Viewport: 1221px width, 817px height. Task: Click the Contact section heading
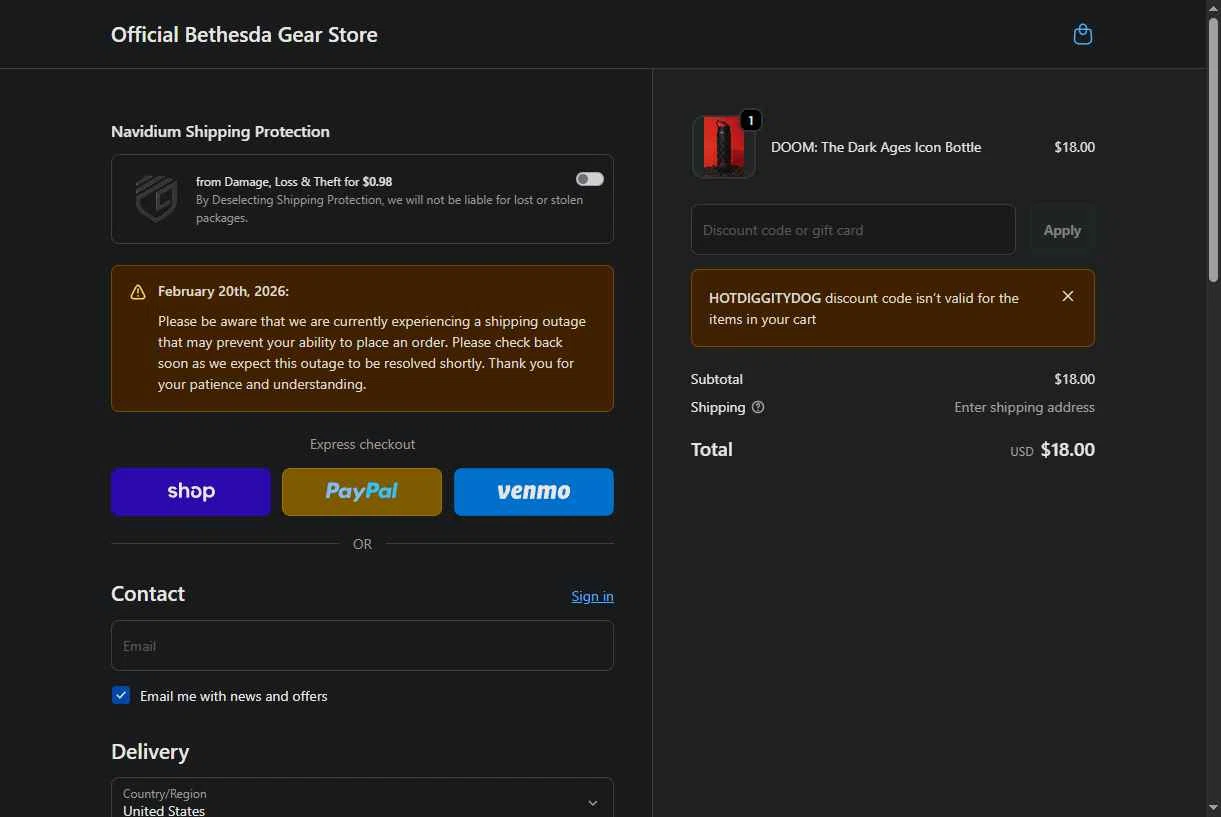[148, 594]
